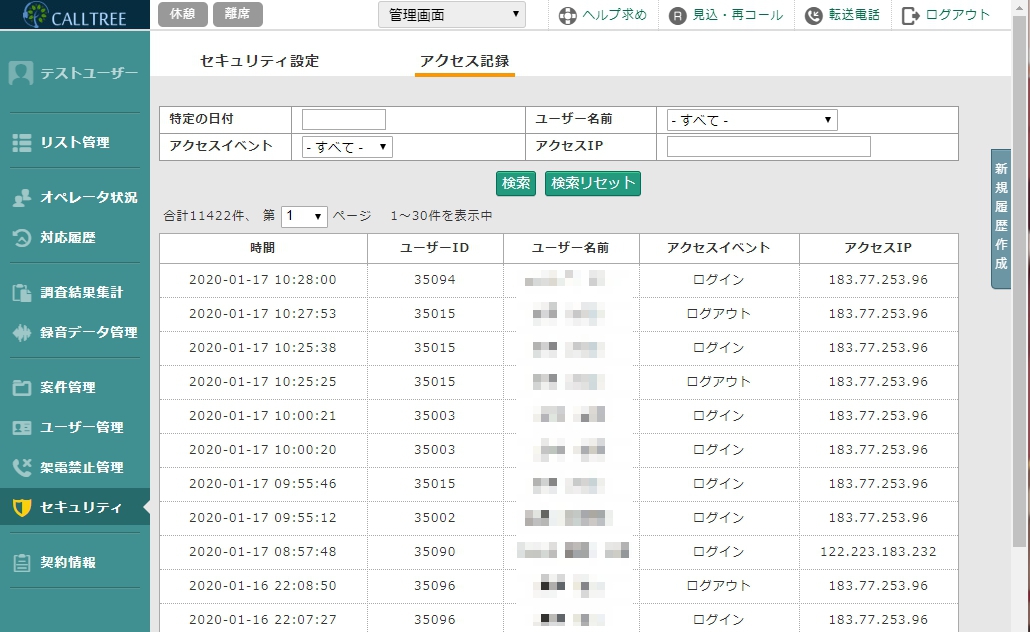Open the ユーザー名前 filter dropdown
This screenshot has width=1030, height=632.
(750, 119)
